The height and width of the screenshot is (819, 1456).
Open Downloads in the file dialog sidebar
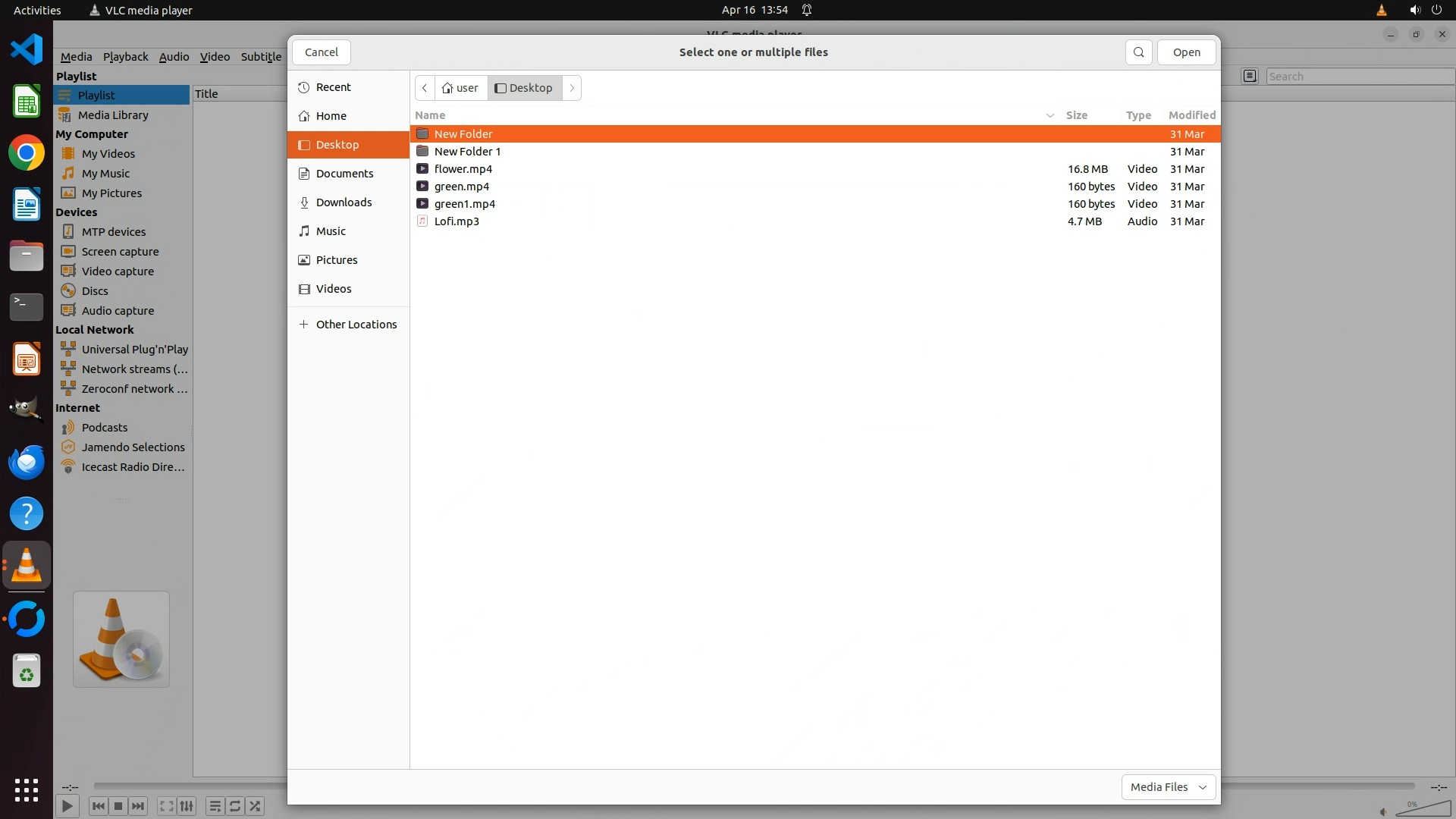[344, 202]
